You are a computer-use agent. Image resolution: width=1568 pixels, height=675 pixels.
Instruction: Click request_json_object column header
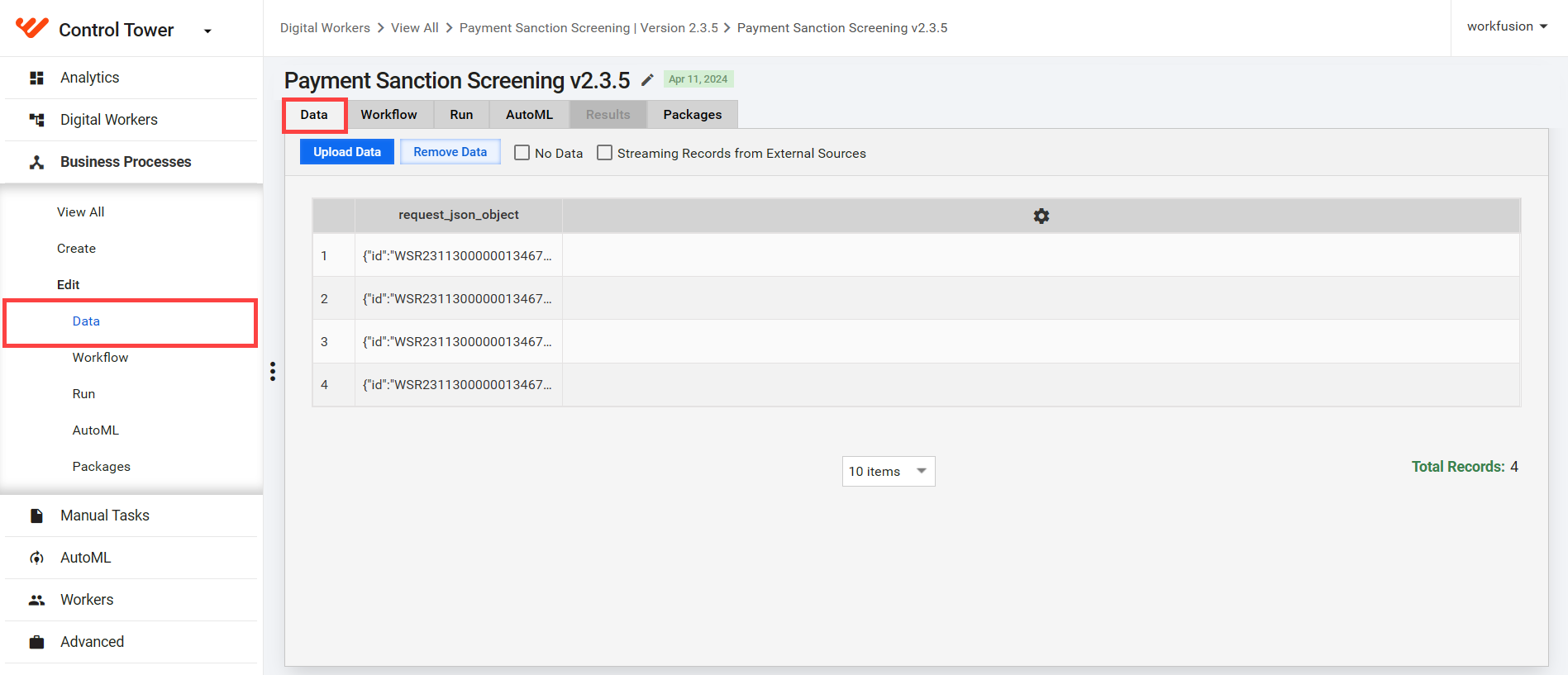pos(459,215)
